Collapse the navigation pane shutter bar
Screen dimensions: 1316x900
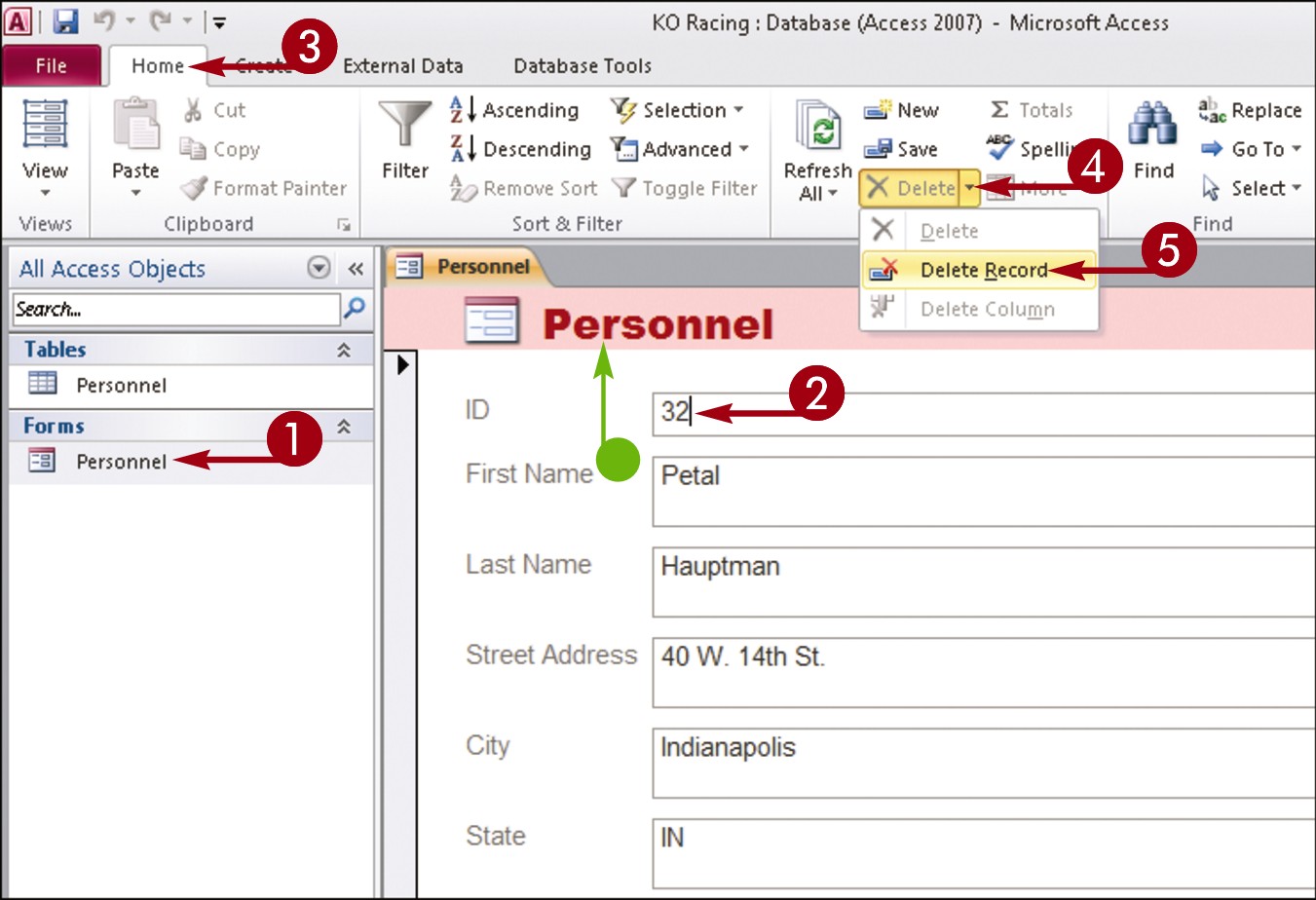click(356, 269)
